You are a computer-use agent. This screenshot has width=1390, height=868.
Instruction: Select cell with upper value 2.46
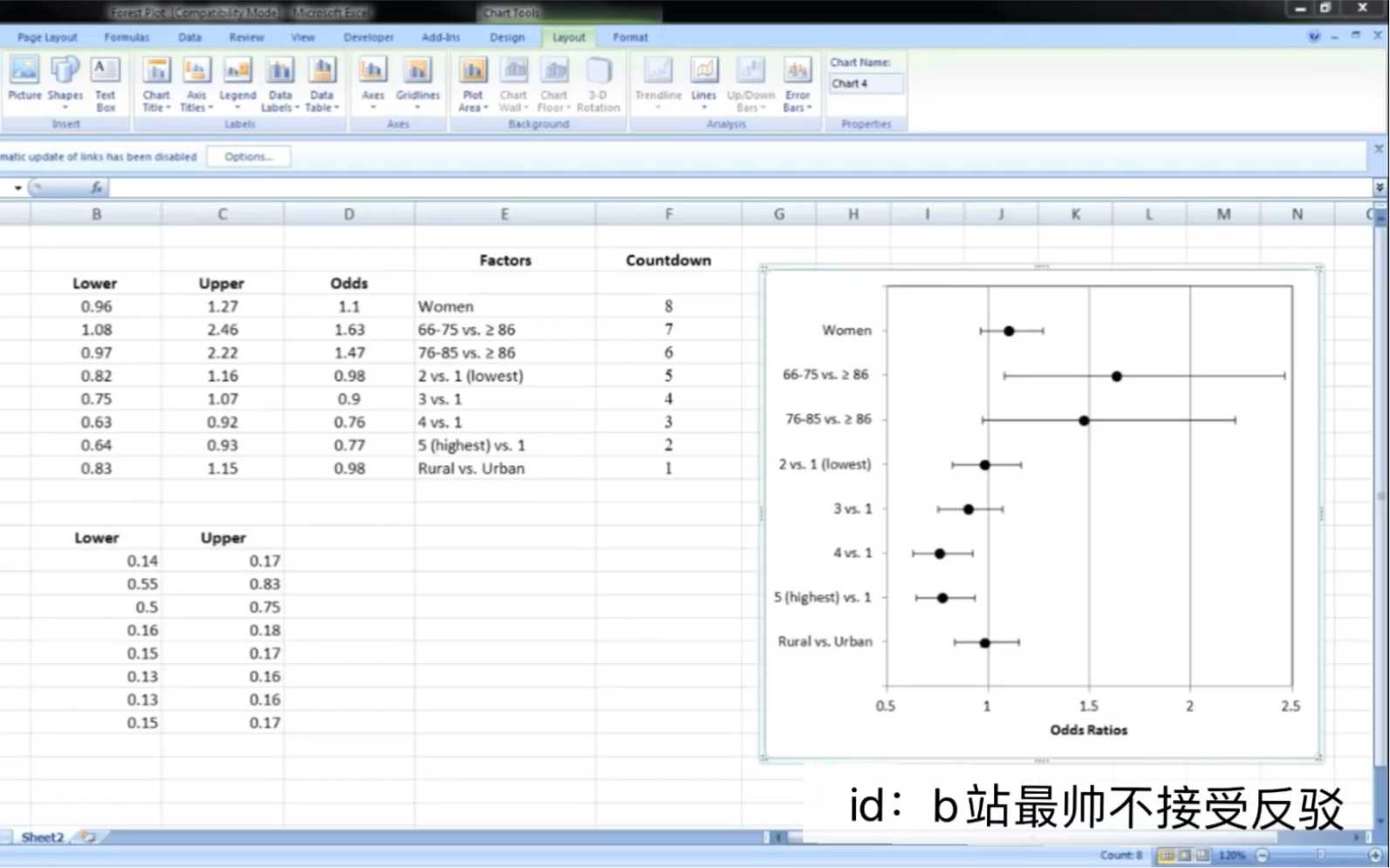[223, 330]
